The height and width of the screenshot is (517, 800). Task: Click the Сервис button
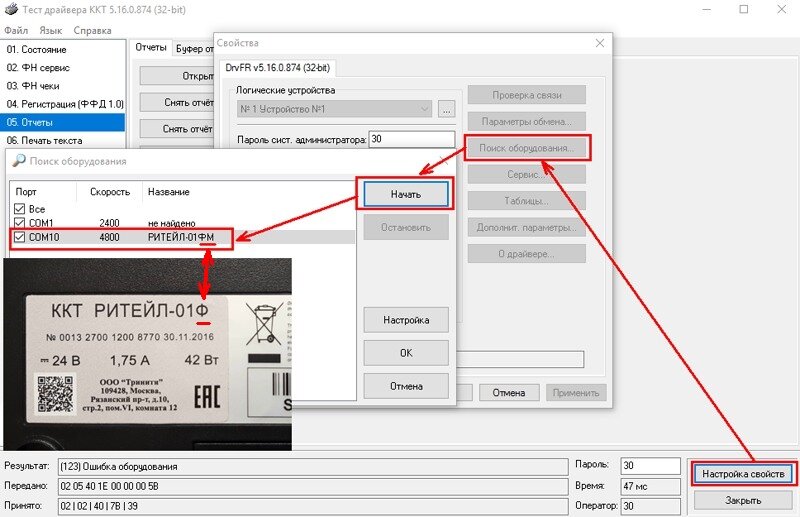(527, 175)
